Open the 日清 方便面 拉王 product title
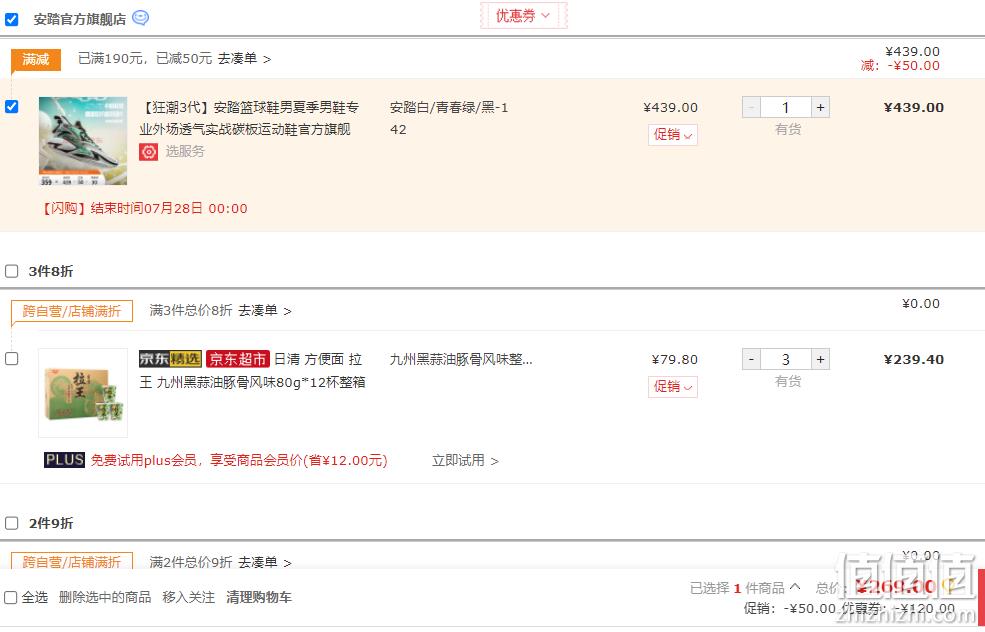The image size is (985, 632). (x=254, y=371)
